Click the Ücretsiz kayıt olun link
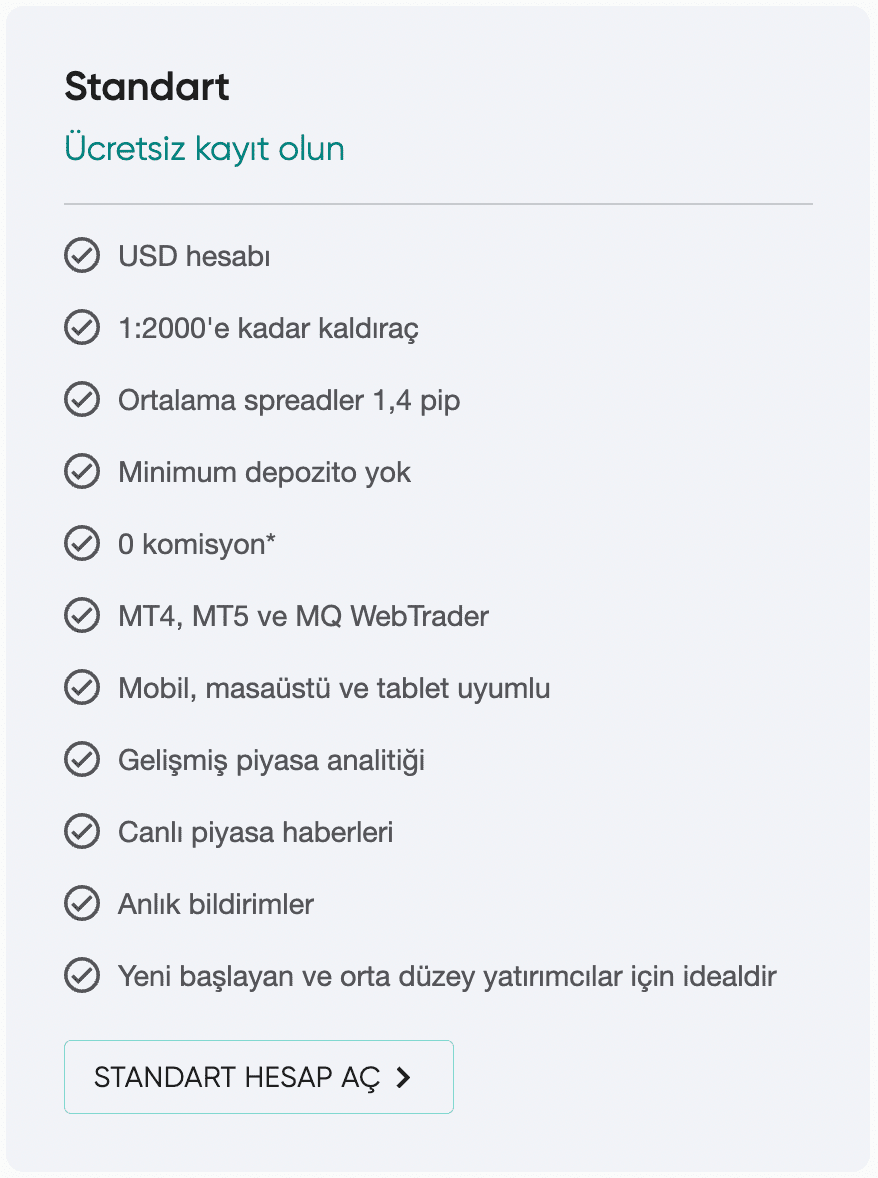Image resolution: width=878 pixels, height=1178 pixels. pos(204,149)
